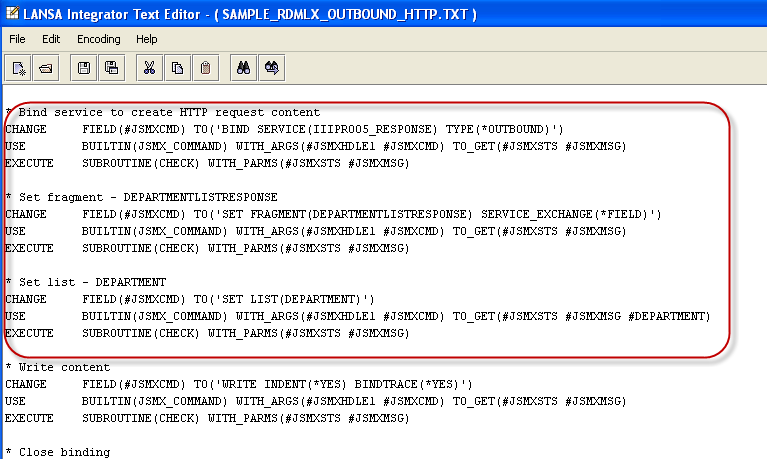The width and height of the screenshot is (767, 459).
Task: Click EXECUTE line under 'Set list - DEPARTMENT'
Action: [x=207, y=334]
